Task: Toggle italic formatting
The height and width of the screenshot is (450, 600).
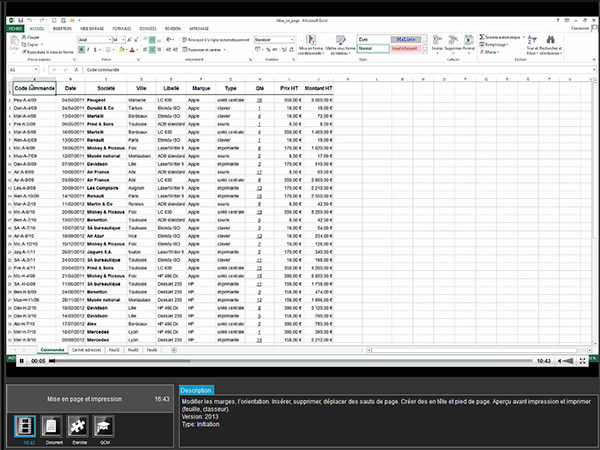Action: click(x=88, y=50)
